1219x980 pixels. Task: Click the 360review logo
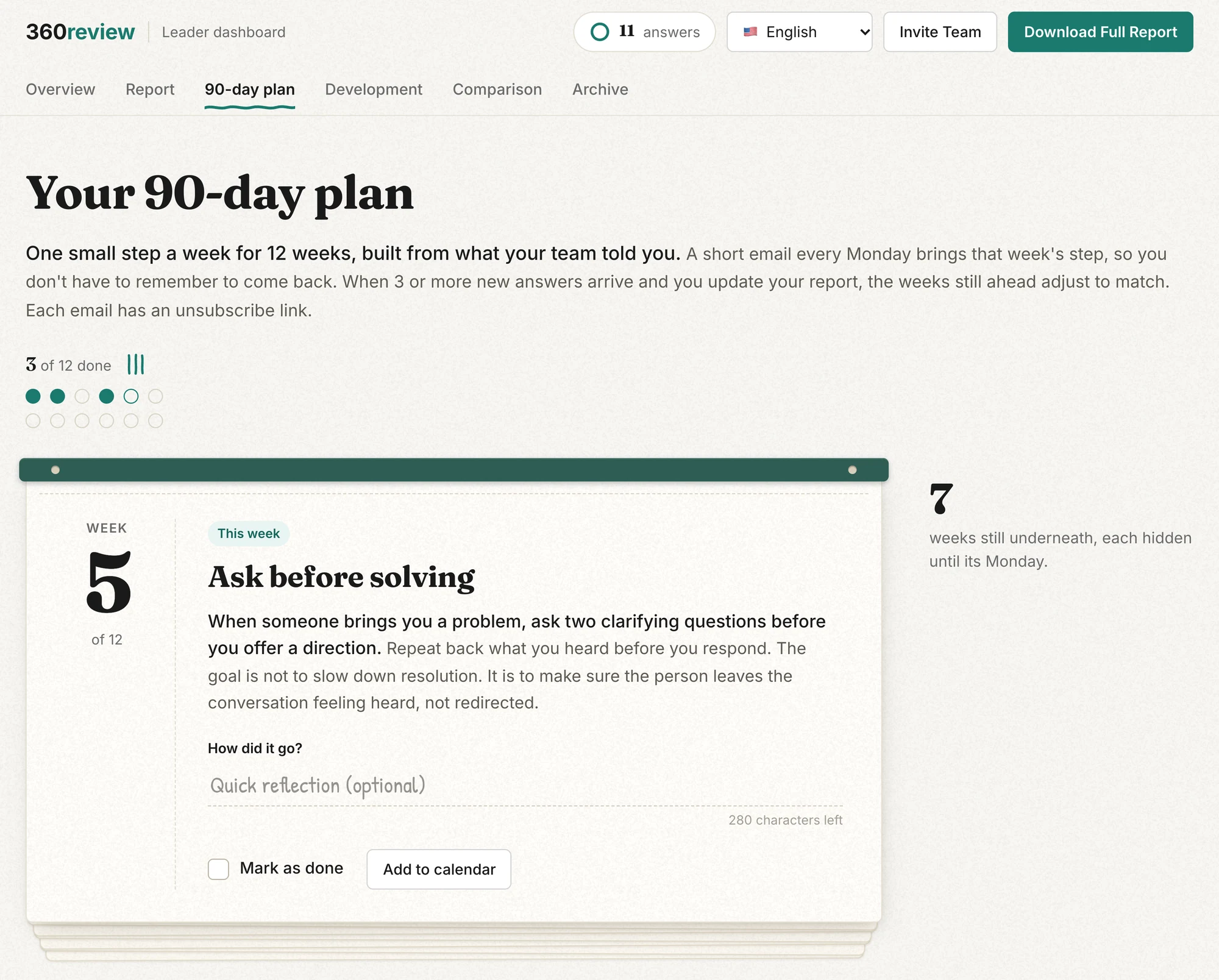(80, 32)
